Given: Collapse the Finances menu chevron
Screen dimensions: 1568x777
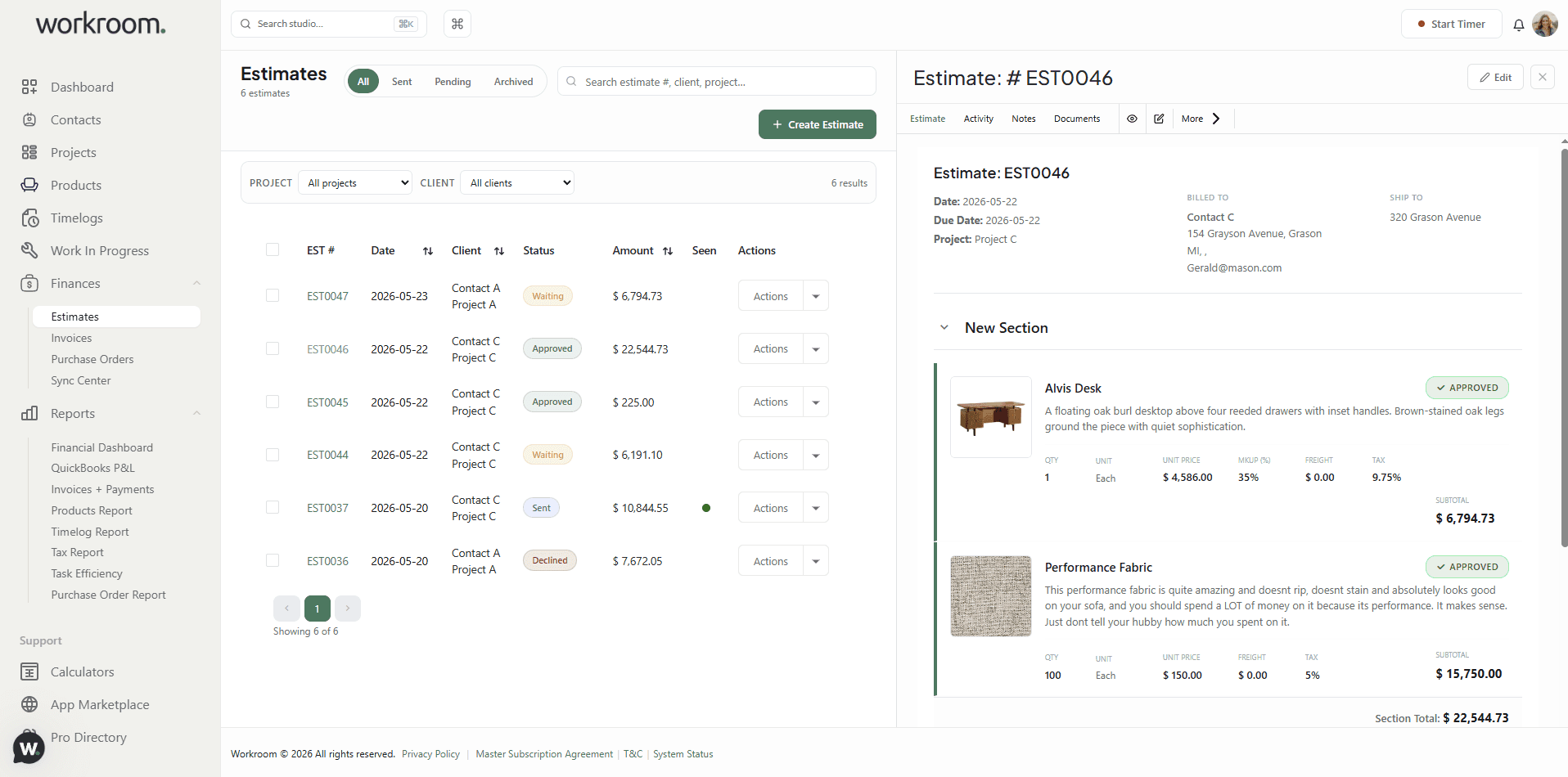Looking at the screenshot, I should pyautogui.click(x=196, y=283).
